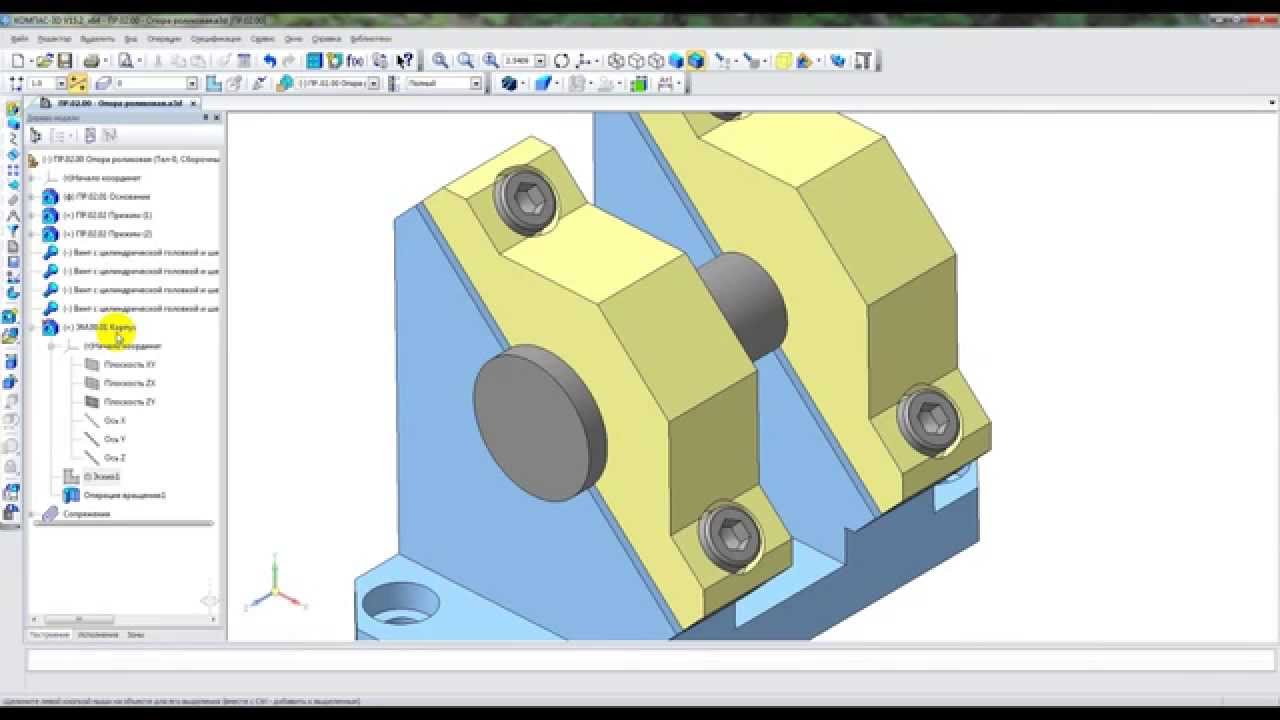This screenshot has width=1280, height=720.
Task: Click the Save diskette icon
Action: point(65,61)
